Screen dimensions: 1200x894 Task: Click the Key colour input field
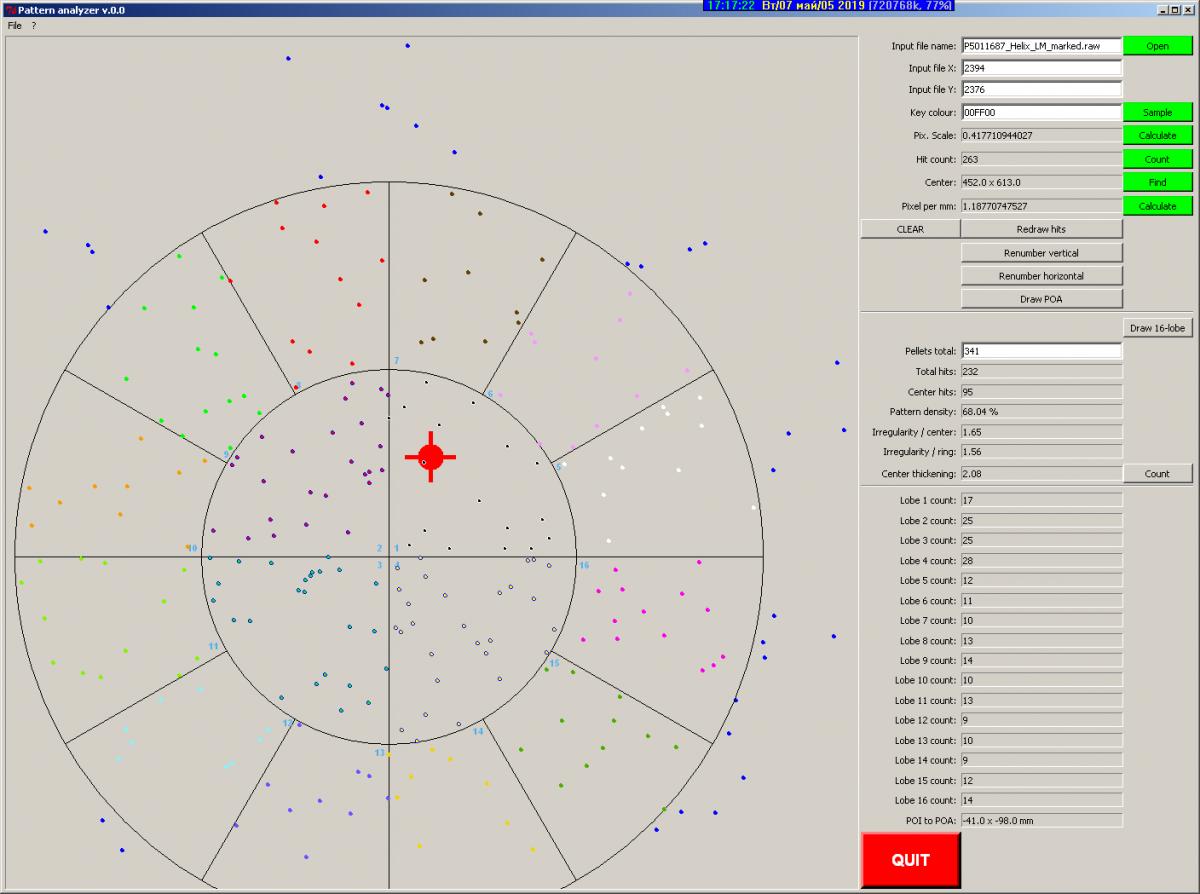click(x=1040, y=113)
